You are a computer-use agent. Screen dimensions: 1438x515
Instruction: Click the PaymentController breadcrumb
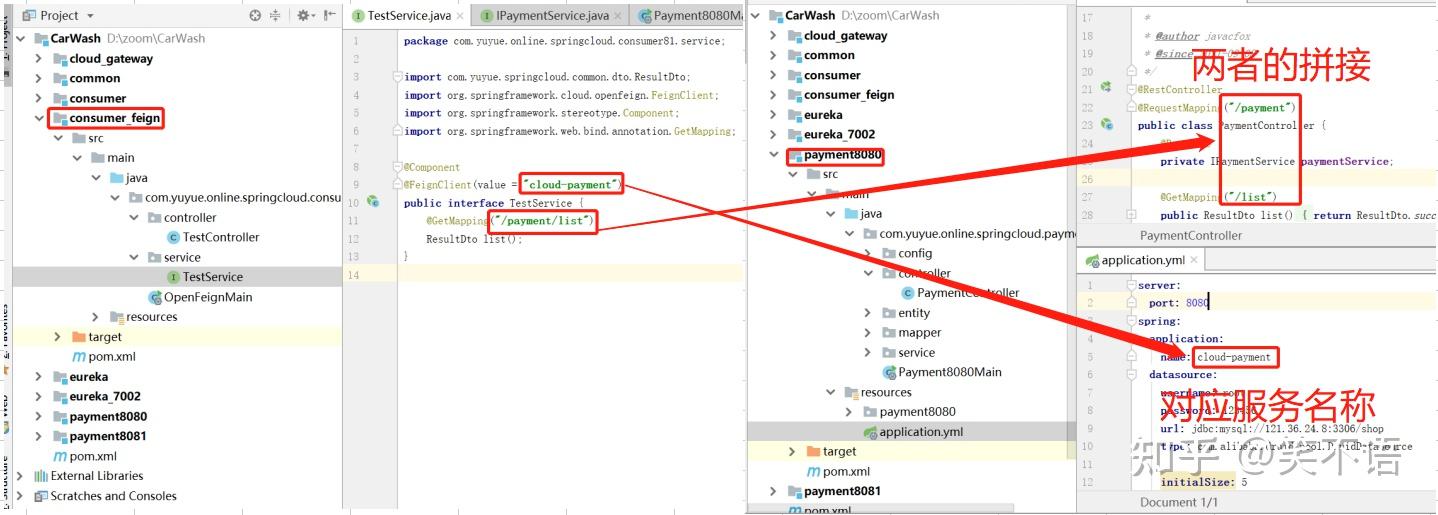[x=1191, y=235]
